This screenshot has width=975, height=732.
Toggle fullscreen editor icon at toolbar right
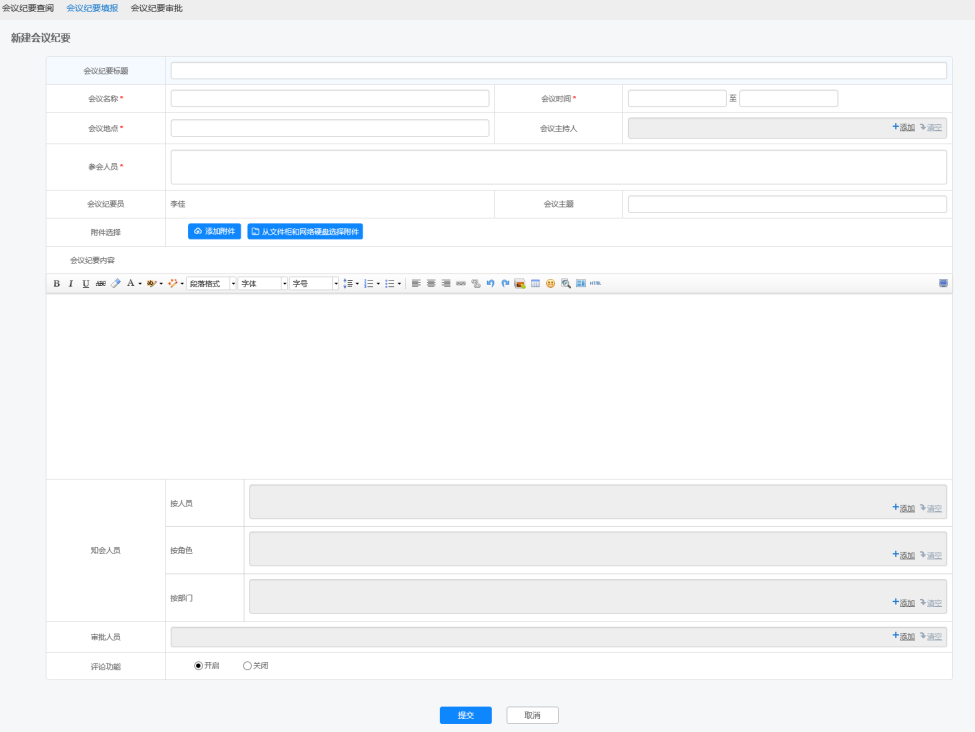[943, 284]
